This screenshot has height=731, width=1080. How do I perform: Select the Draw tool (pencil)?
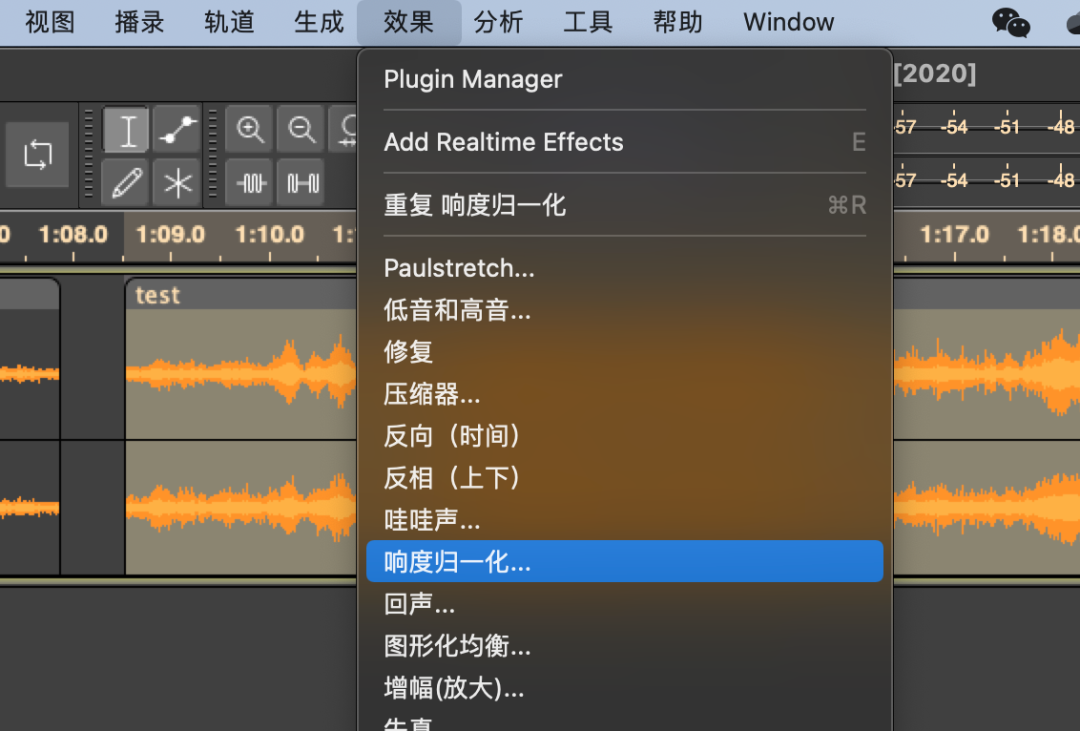point(126,182)
